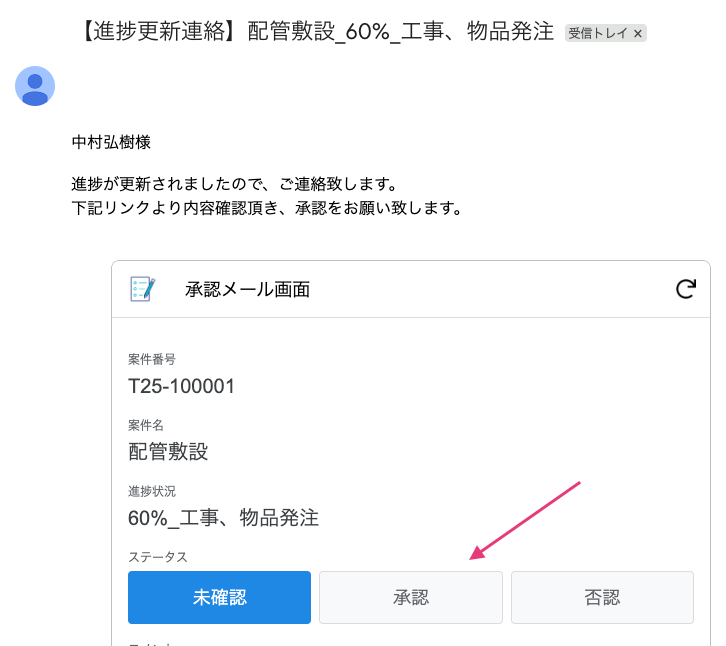Click the 承認メール画面 card title
The image size is (726, 646).
(x=247, y=289)
